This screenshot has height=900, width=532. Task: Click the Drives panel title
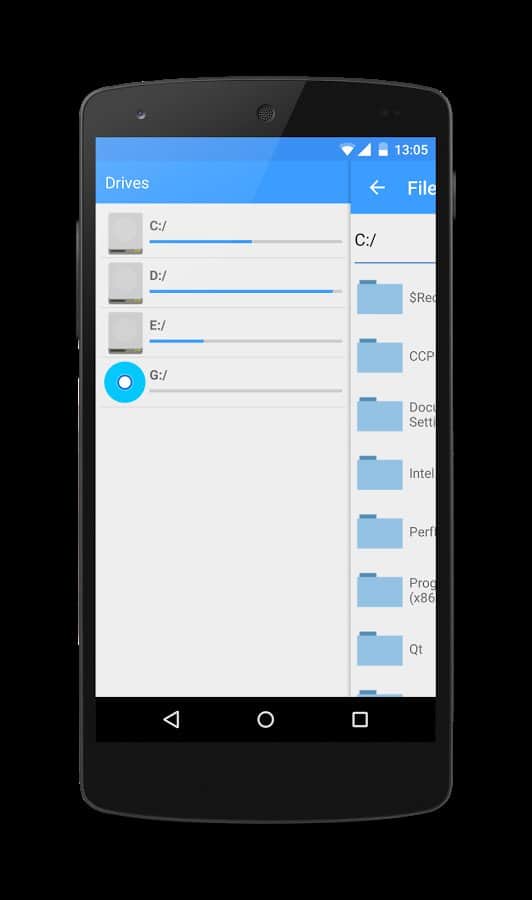coord(127,183)
